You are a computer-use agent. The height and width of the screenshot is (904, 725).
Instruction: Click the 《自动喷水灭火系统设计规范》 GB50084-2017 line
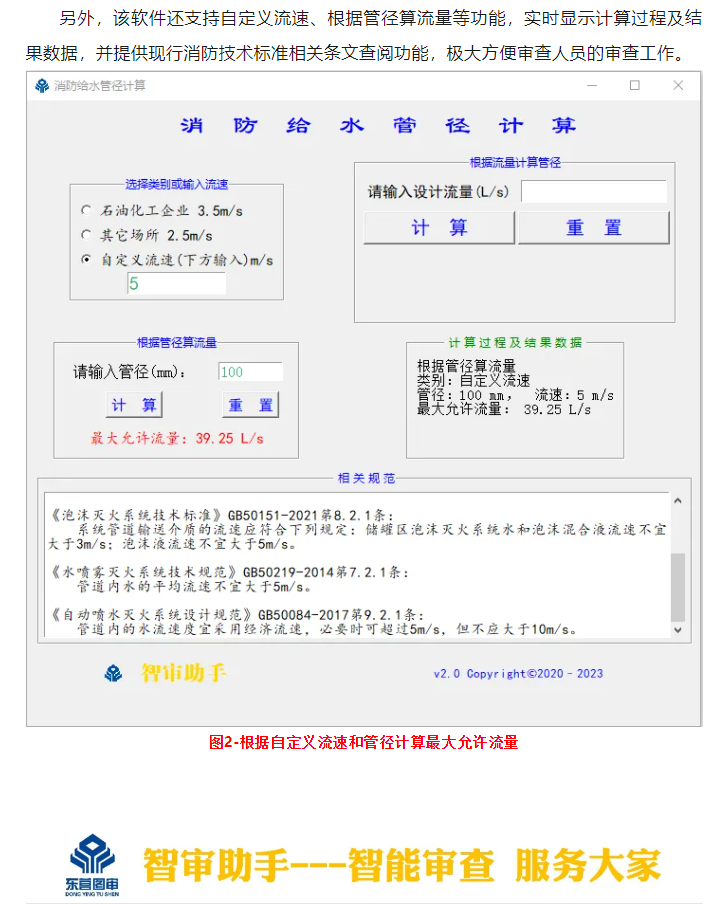click(237, 615)
